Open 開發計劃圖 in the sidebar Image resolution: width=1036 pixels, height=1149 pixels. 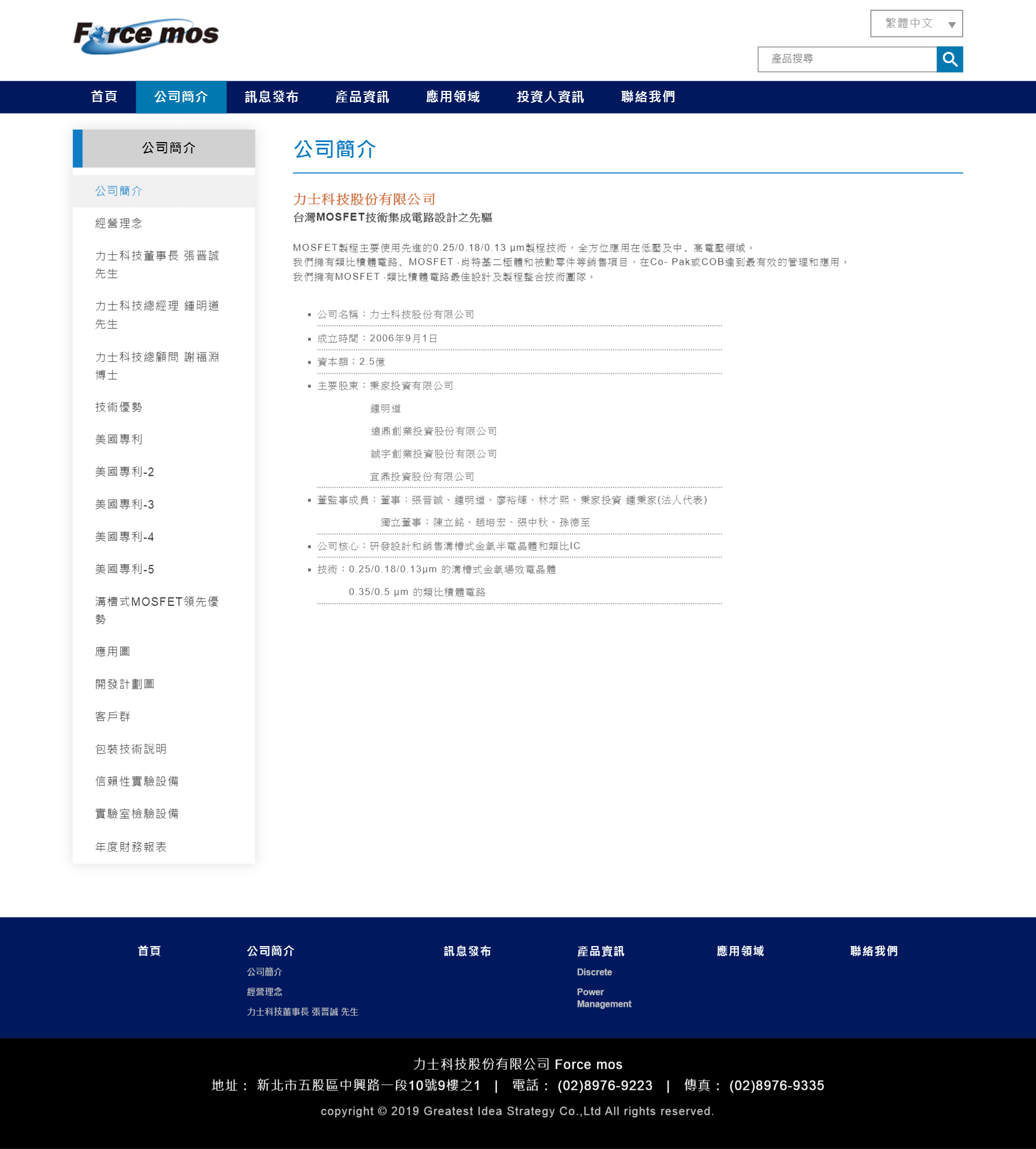click(x=164, y=684)
